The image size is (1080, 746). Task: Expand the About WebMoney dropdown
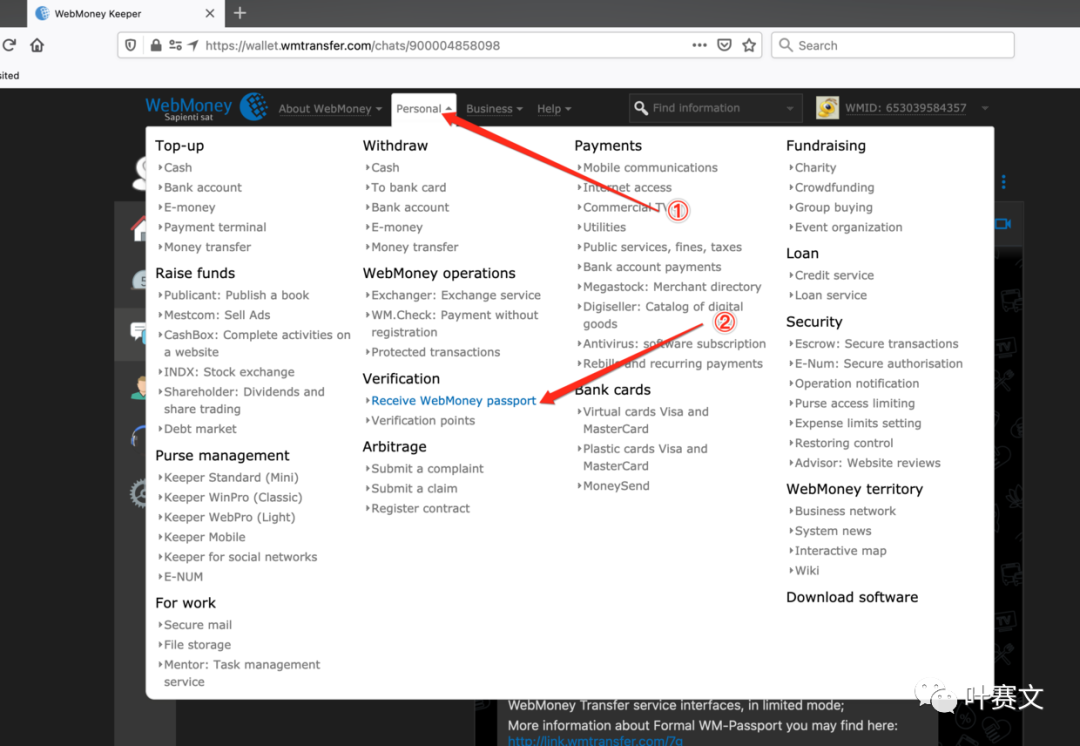point(330,109)
